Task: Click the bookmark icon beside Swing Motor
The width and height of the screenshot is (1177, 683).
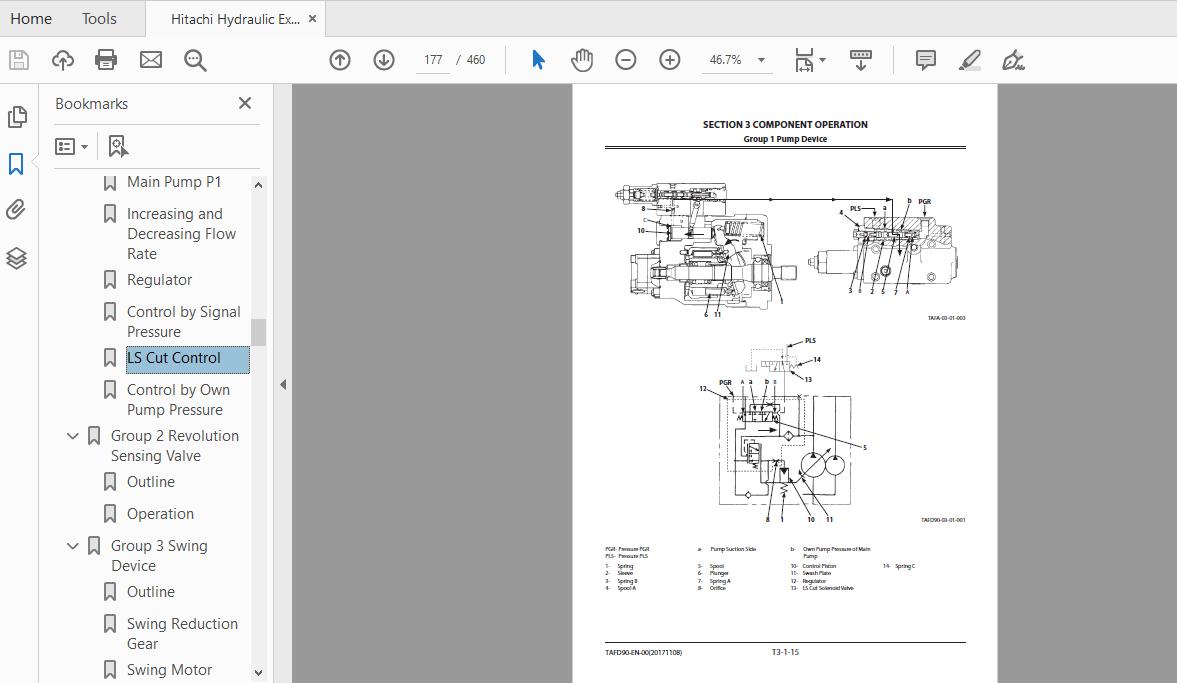Action: pyautogui.click(x=110, y=669)
